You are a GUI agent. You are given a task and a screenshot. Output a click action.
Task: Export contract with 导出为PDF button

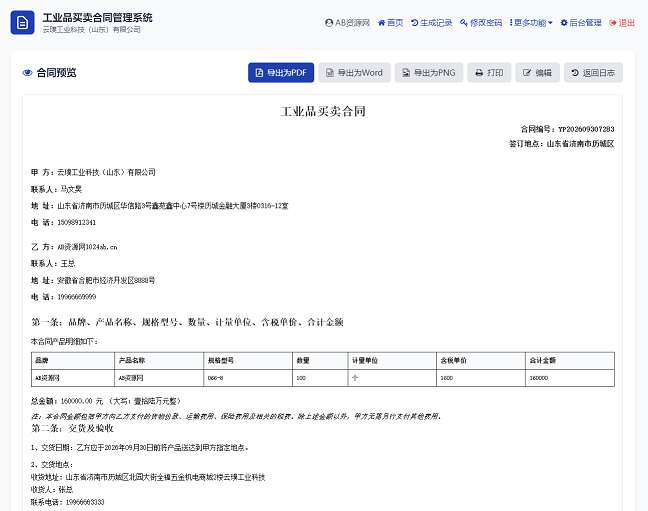(281, 73)
